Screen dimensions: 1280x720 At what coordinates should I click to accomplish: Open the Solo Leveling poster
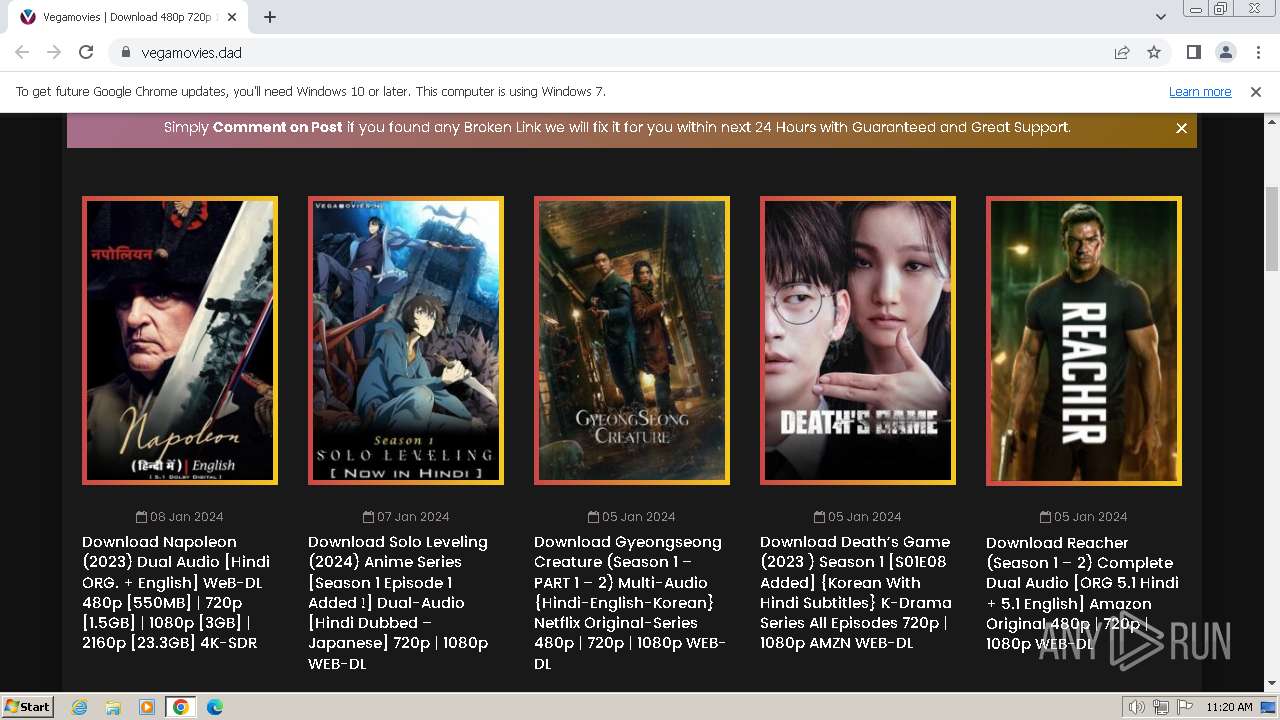[x=406, y=340]
